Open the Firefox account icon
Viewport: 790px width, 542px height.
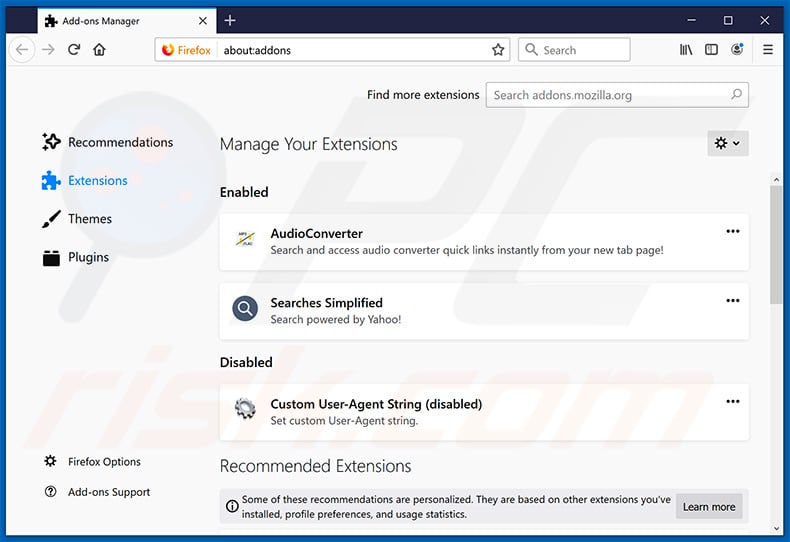[738, 50]
